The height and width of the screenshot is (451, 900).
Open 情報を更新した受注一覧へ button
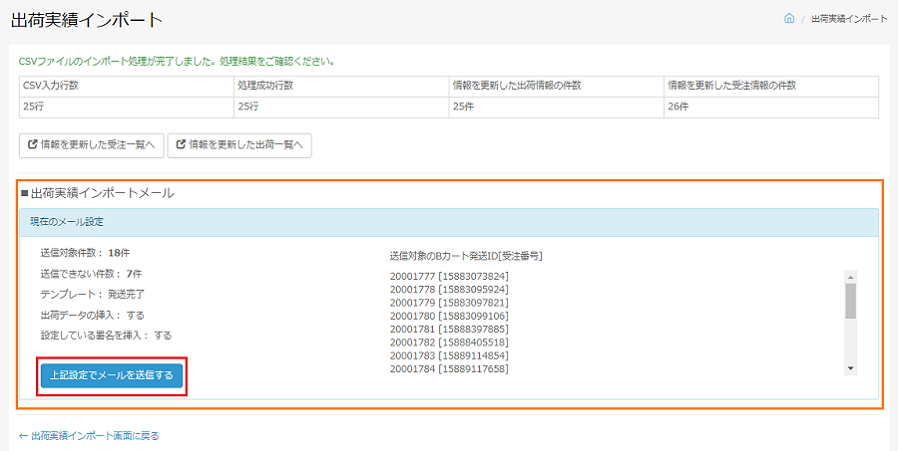91,145
